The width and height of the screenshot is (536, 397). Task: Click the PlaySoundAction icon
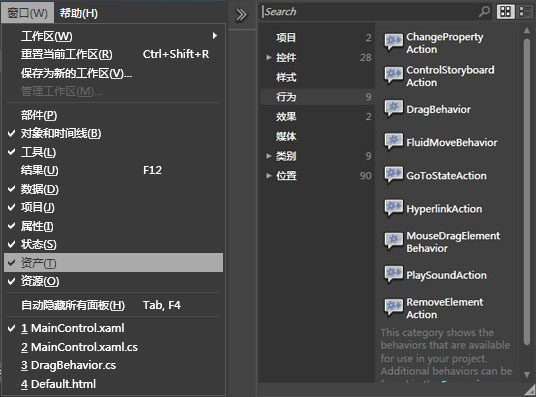(x=393, y=275)
